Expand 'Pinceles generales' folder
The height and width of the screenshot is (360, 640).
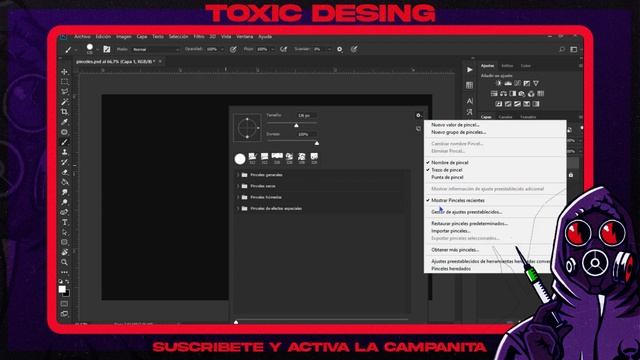pyautogui.click(x=238, y=175)
